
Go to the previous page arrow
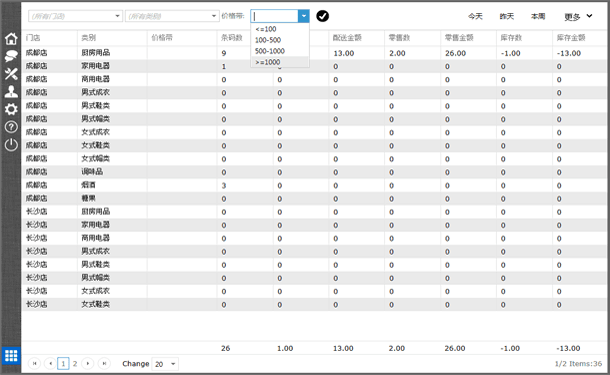point(50,363)
